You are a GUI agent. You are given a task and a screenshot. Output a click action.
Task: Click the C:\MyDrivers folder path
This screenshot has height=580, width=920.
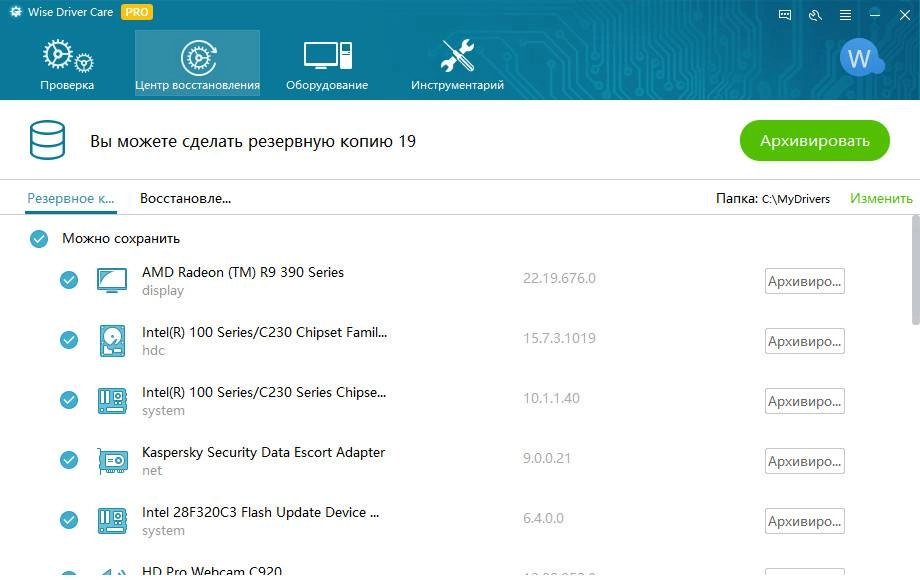pyautogui.click(x=796, y=199)
